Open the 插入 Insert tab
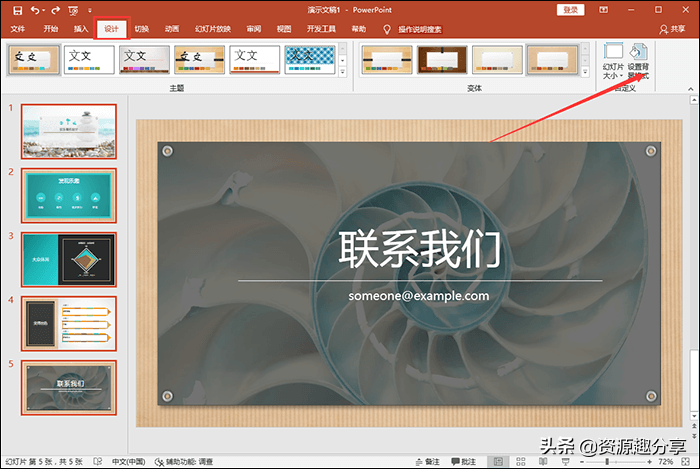 (81, 29)
